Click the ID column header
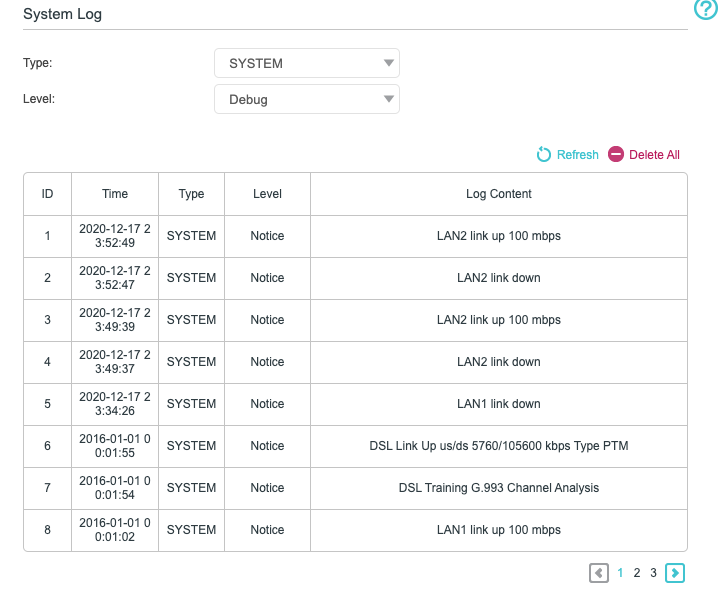Viewport: 724px width, 598px height. point(47,194)
